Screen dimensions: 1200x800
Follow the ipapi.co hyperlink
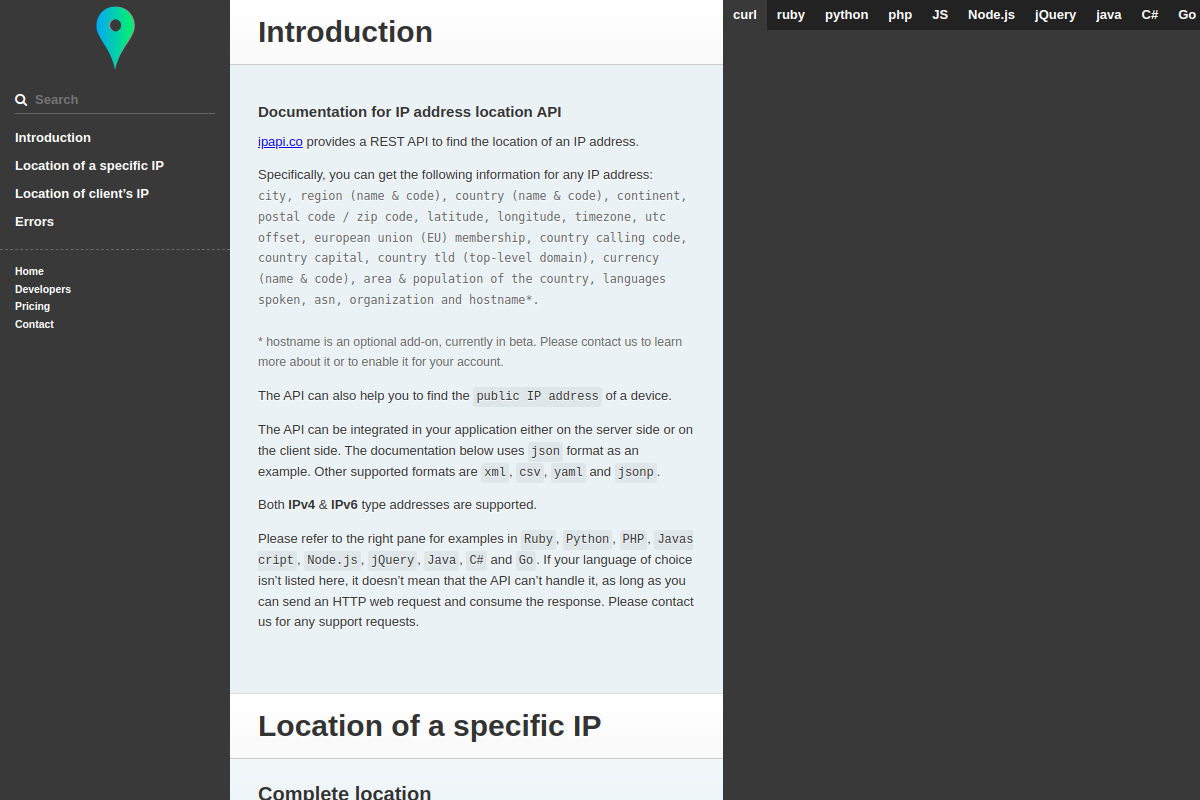point(280,141)
